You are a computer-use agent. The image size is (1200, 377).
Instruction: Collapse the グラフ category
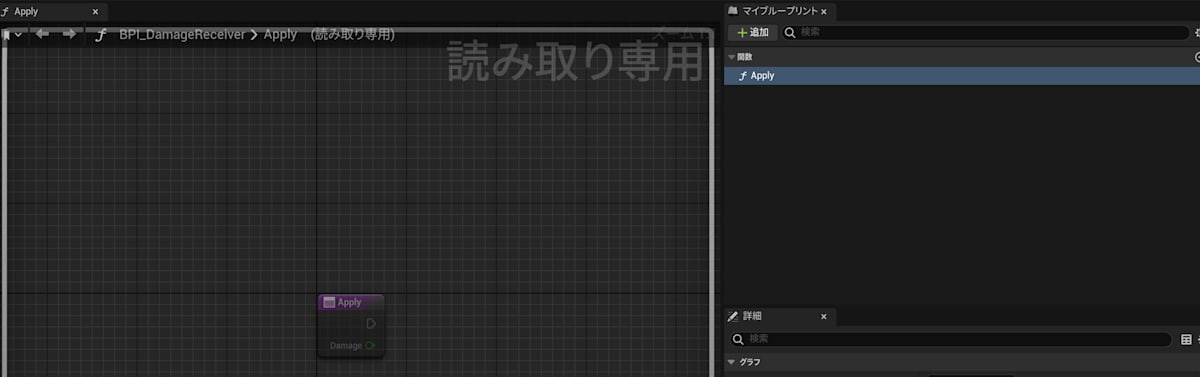[731, 362]
